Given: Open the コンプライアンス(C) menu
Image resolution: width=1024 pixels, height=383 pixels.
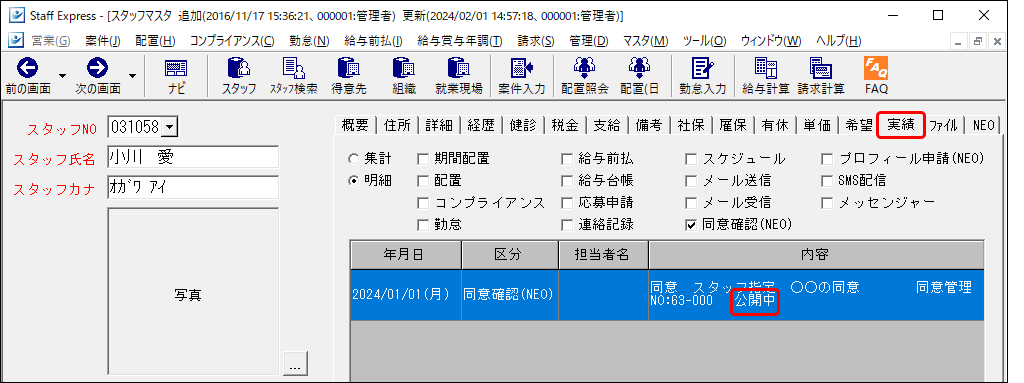Looking at the screenshot, I should [232, 41].
